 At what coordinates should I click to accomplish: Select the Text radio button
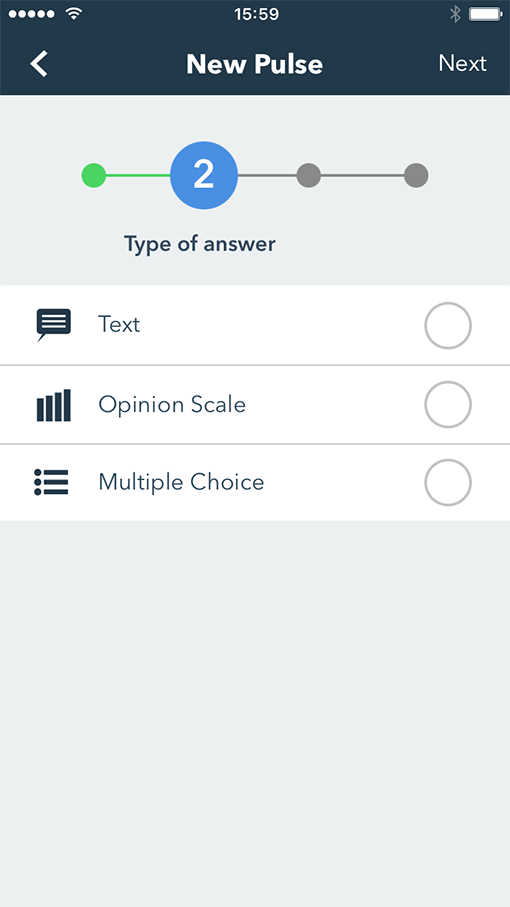click(x=448, y=326)
